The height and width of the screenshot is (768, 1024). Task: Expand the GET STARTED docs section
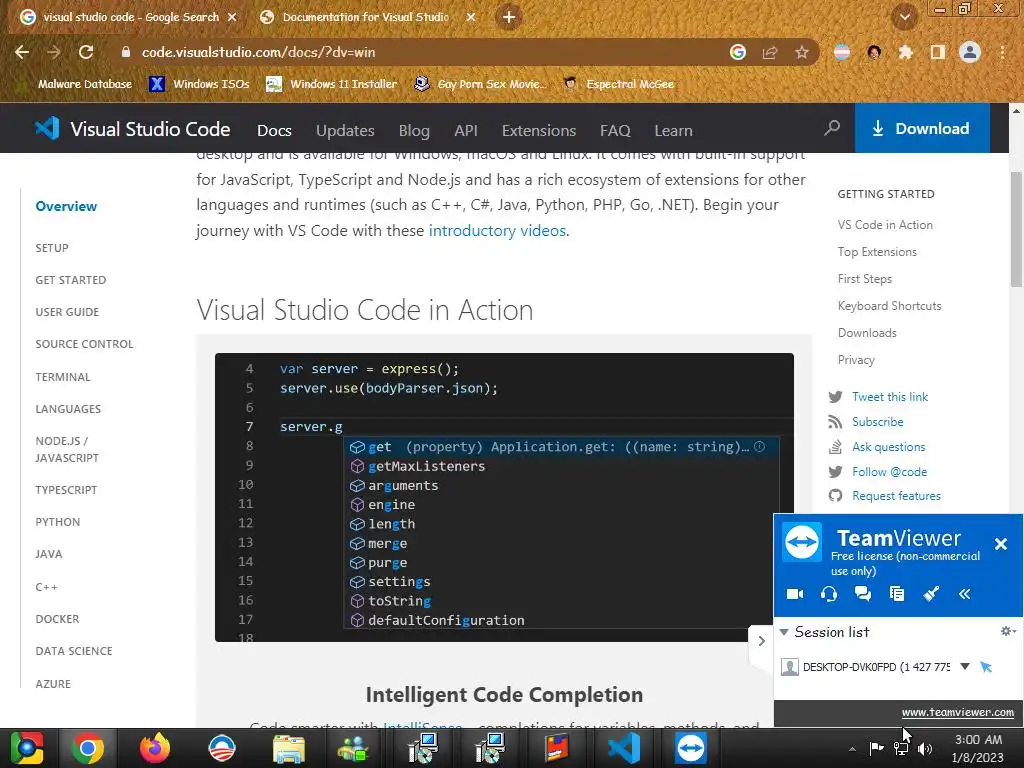click(x=71, y=280)
